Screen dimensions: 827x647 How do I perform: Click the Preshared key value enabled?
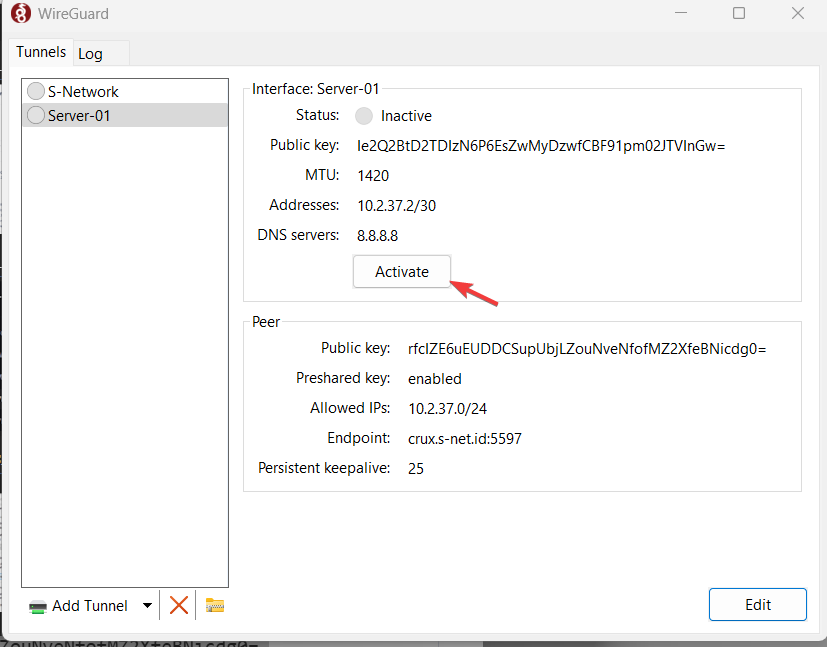[435, 379]
